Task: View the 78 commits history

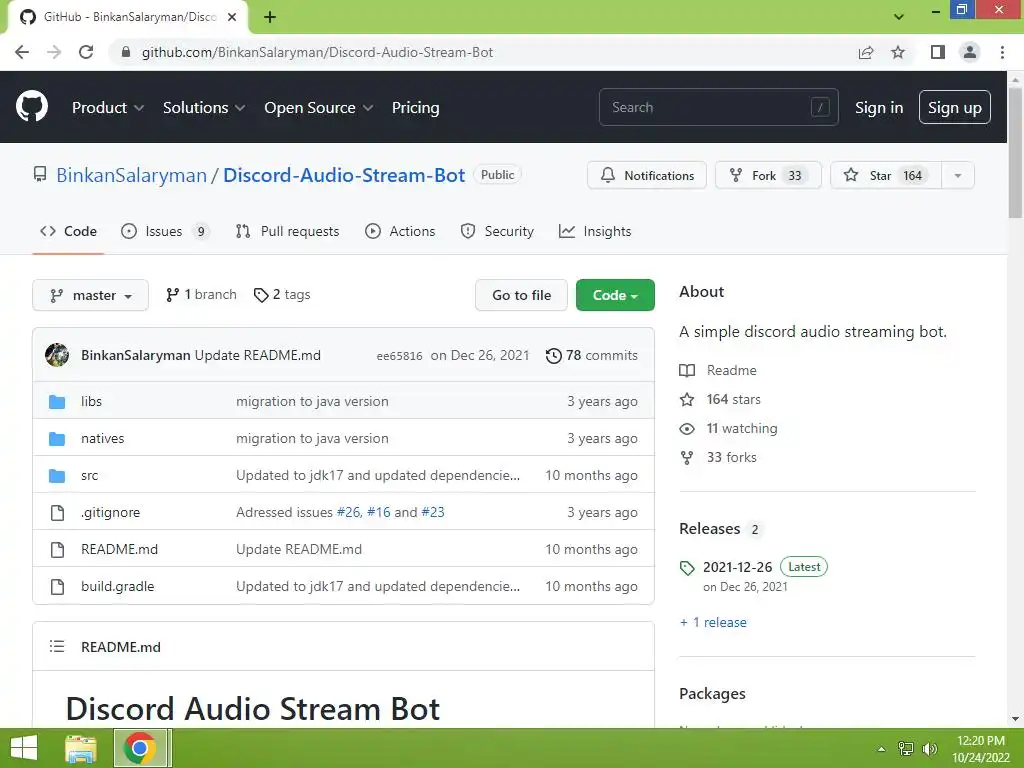Action: [592, 355]
